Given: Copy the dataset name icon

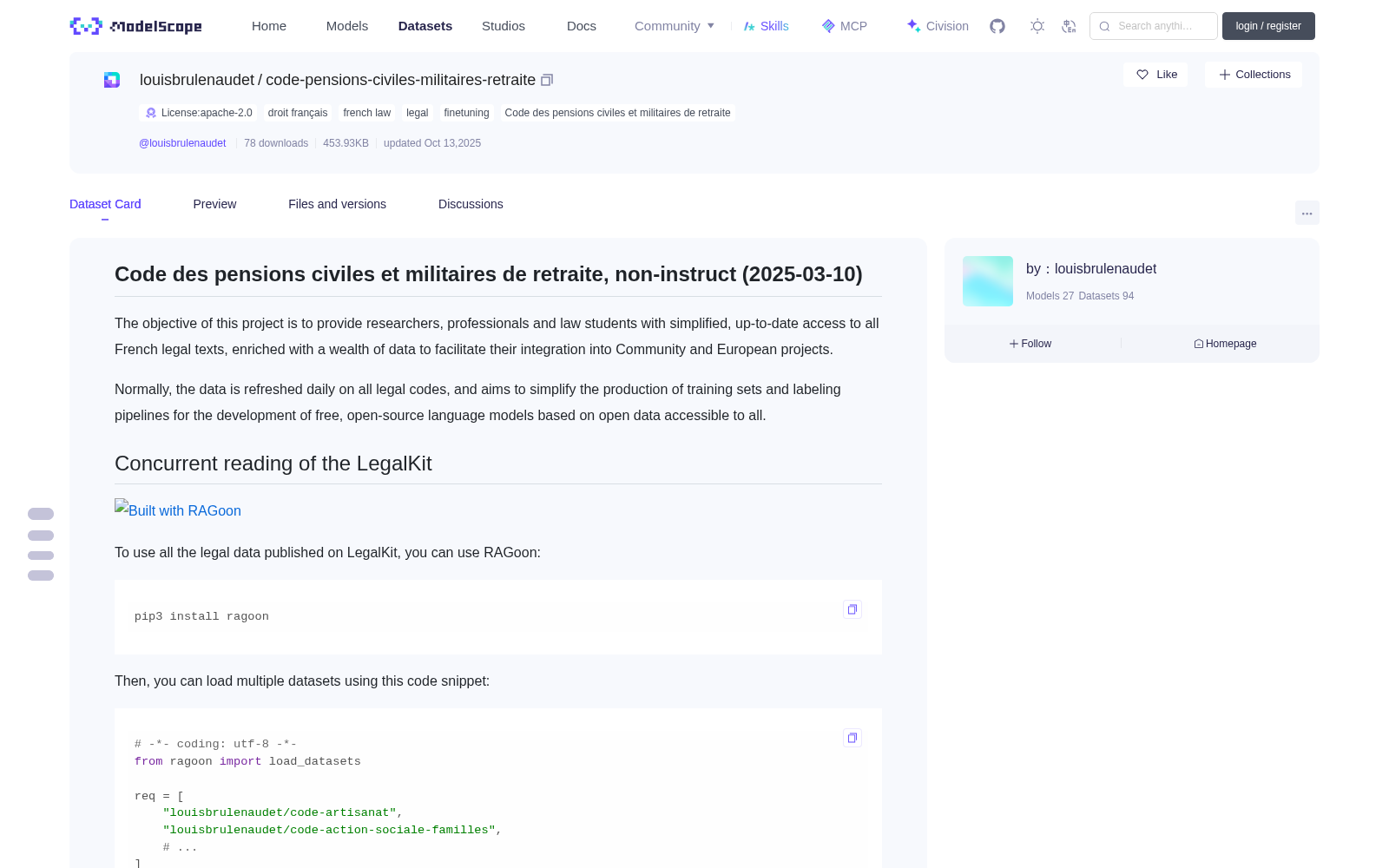Looking at the screenshot, I should point(547,80).
